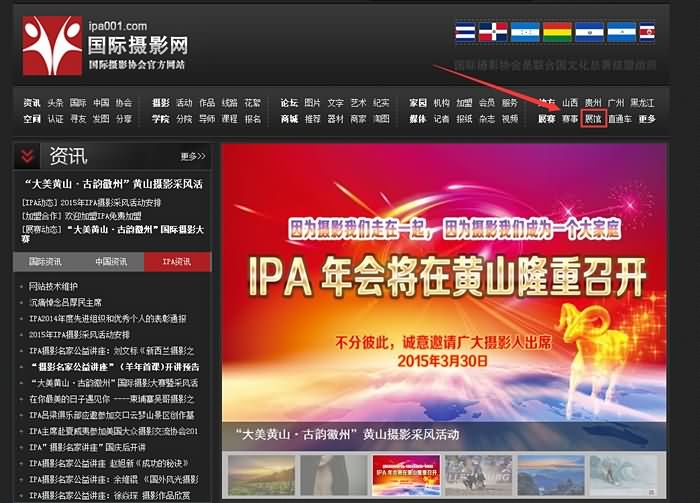This screenshot has width=700, height=503.
Task: Open “摄影名家公益讲座”(羊年首课)开讲预告
Action: click(115, 367)
